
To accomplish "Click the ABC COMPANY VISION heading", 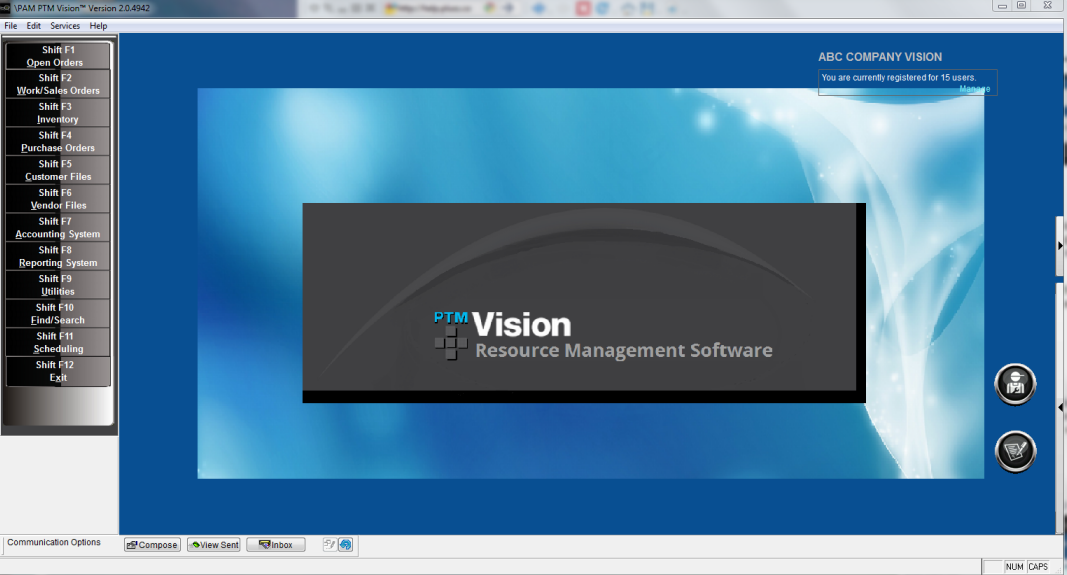I will pos(880,57).
